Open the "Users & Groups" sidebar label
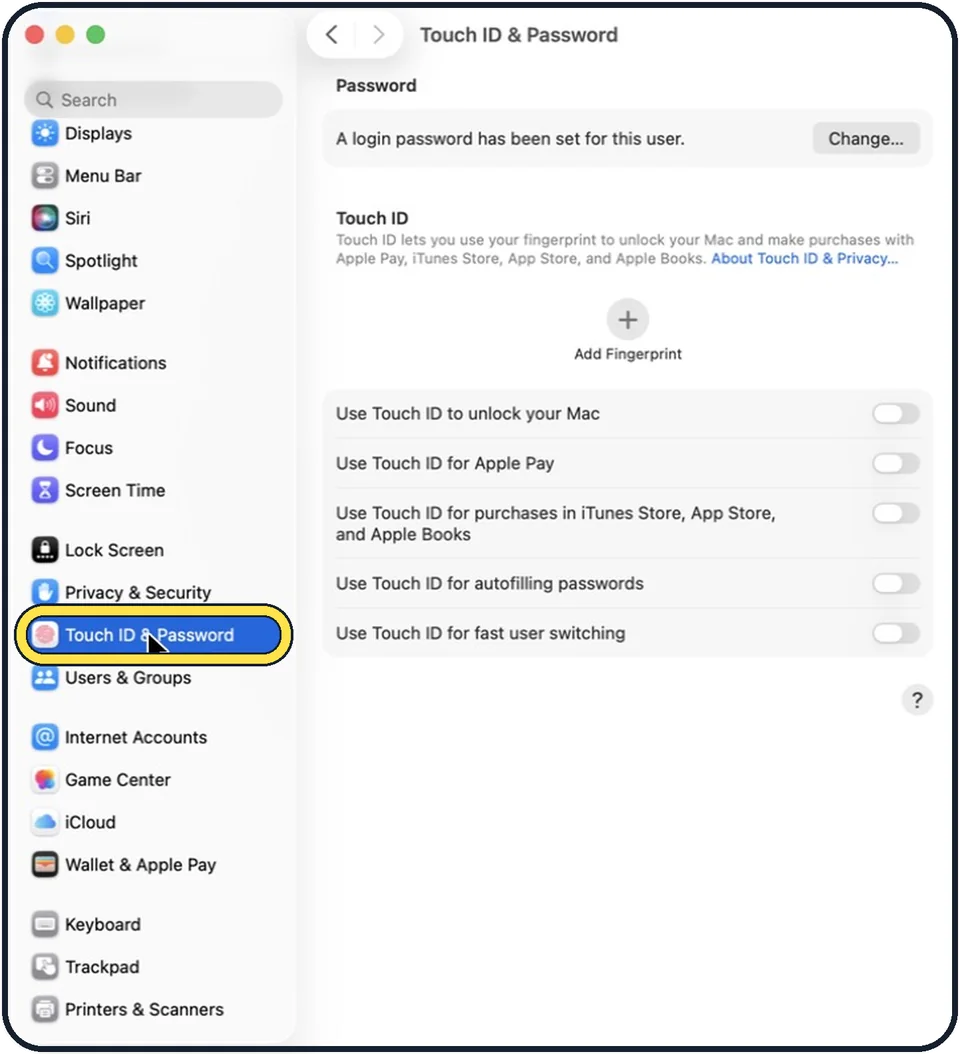 tap(128, 678)
